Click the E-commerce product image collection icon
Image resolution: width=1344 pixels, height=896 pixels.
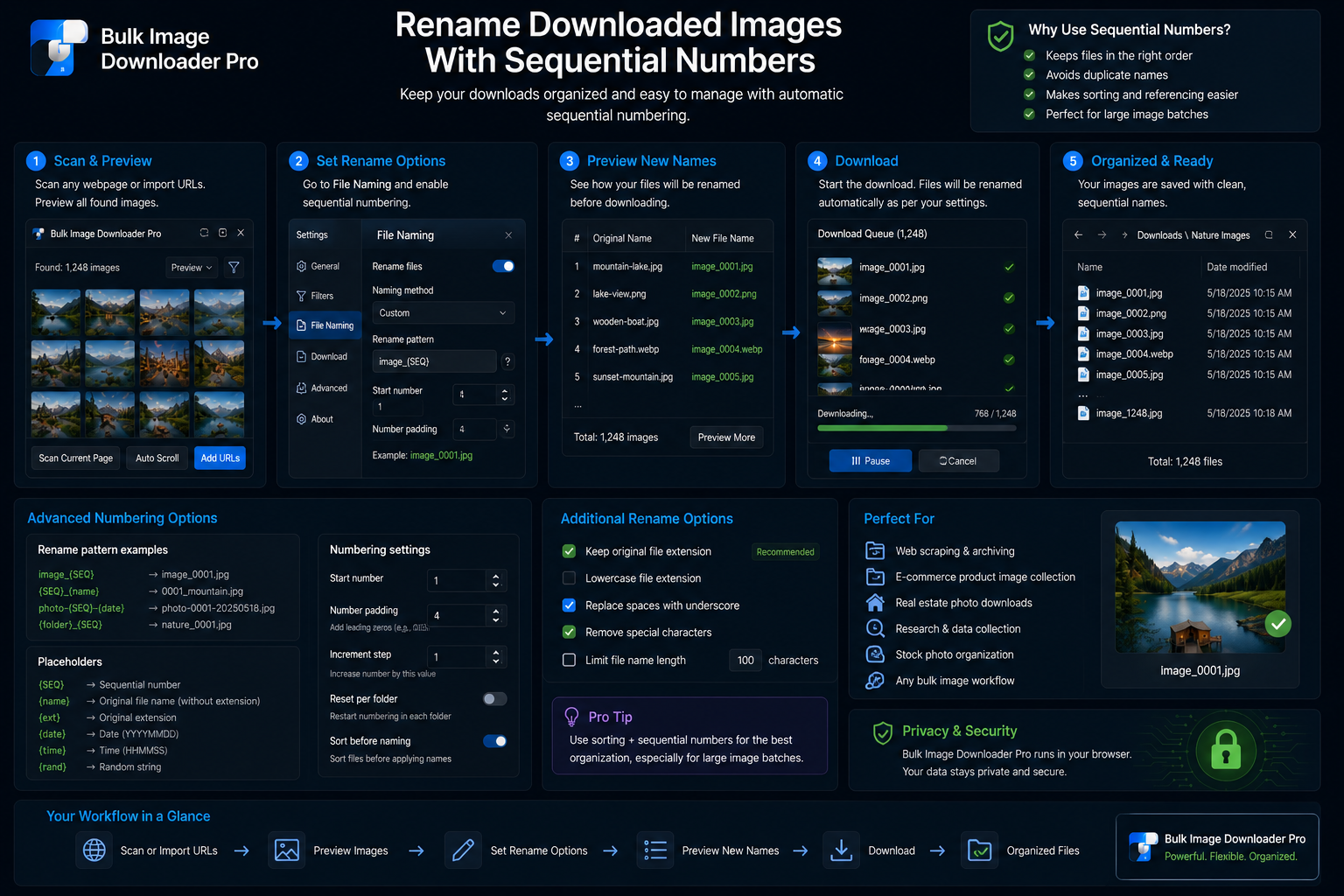[x=875, y=577]
